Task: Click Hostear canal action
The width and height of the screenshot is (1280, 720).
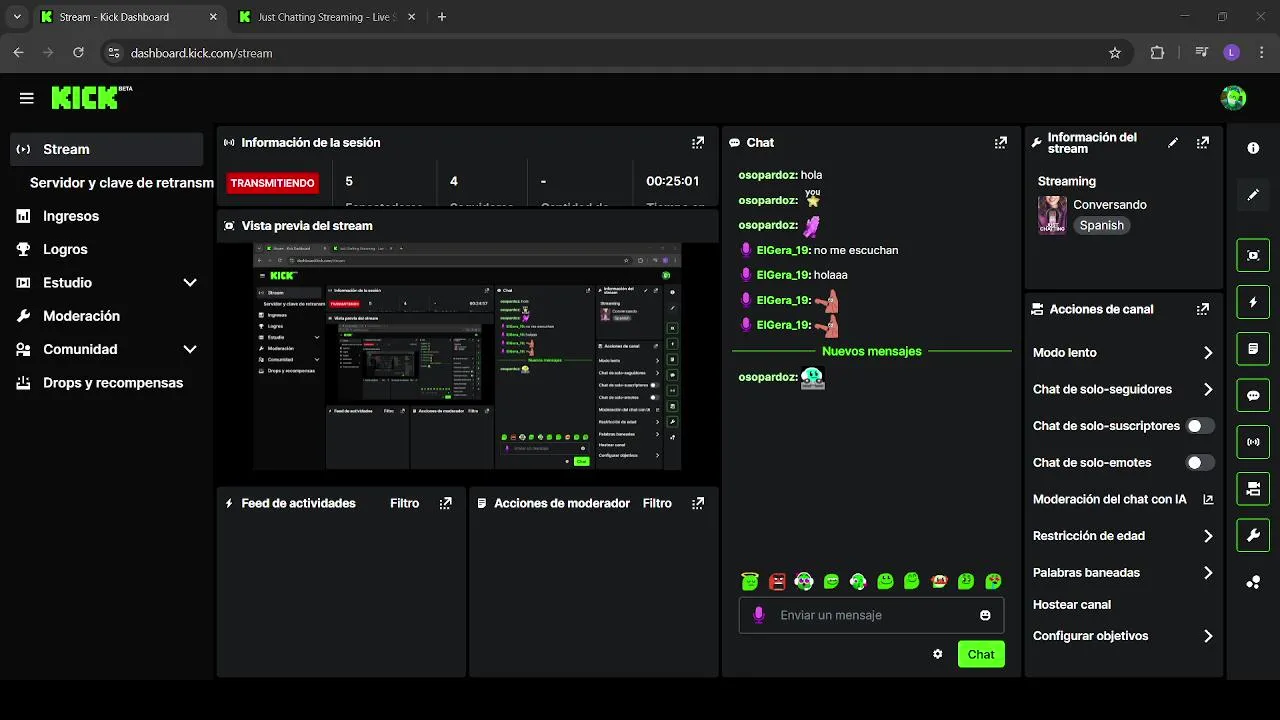Action: 1072,605
